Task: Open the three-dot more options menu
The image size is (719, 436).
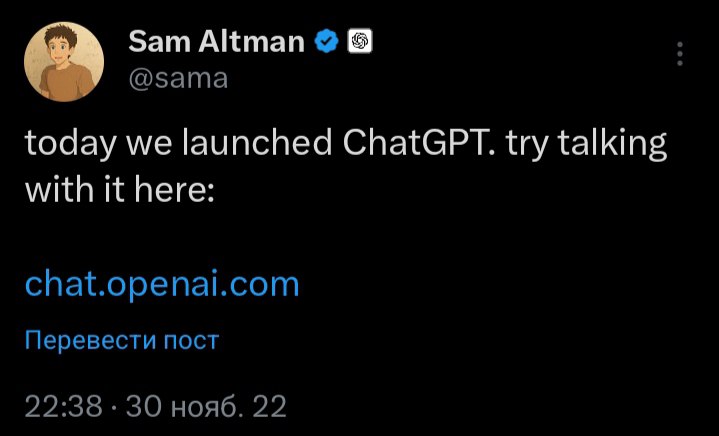Action: point(681,54)
